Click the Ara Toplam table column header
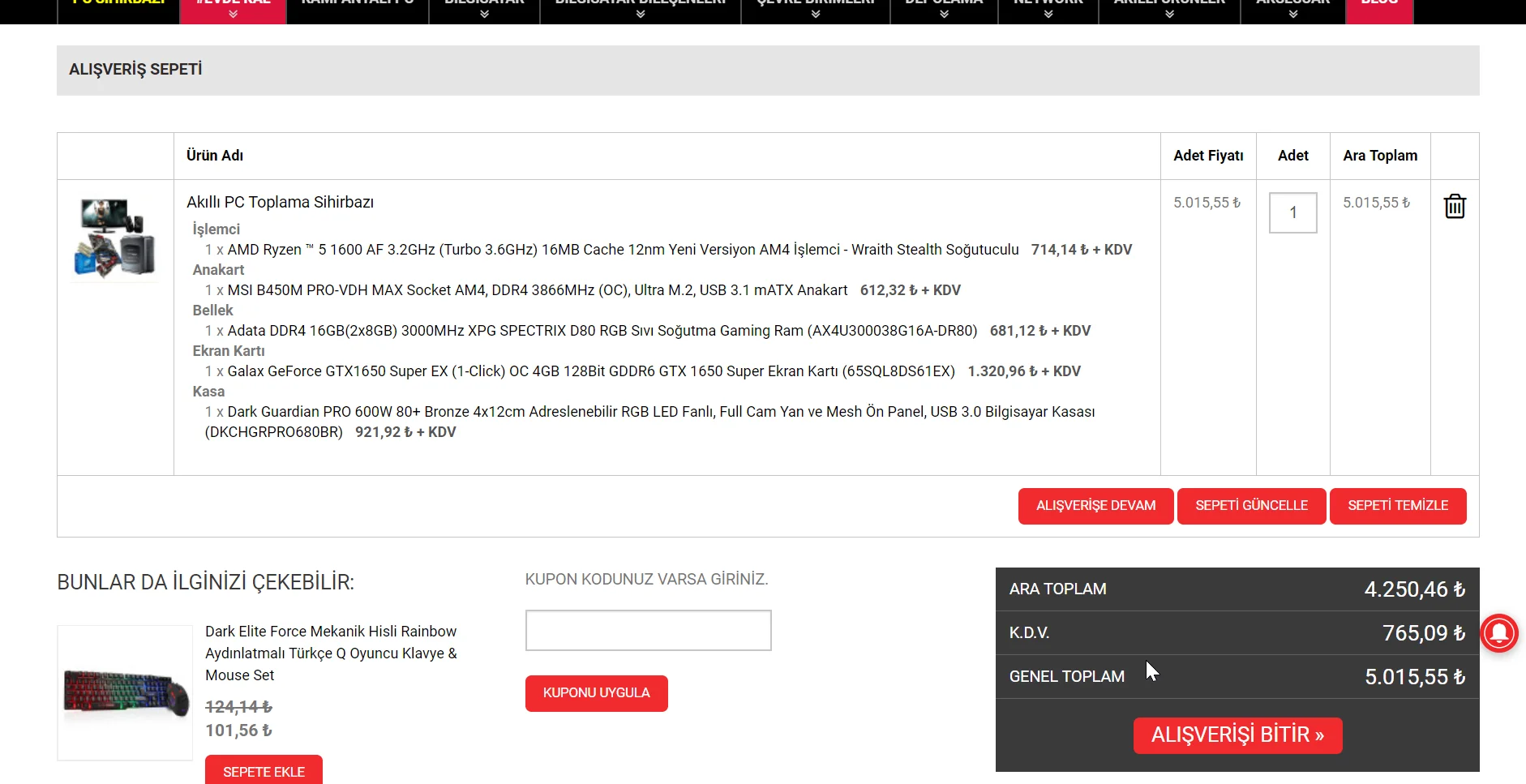This screenshot has height=784, width=1526. (1380, 156)
